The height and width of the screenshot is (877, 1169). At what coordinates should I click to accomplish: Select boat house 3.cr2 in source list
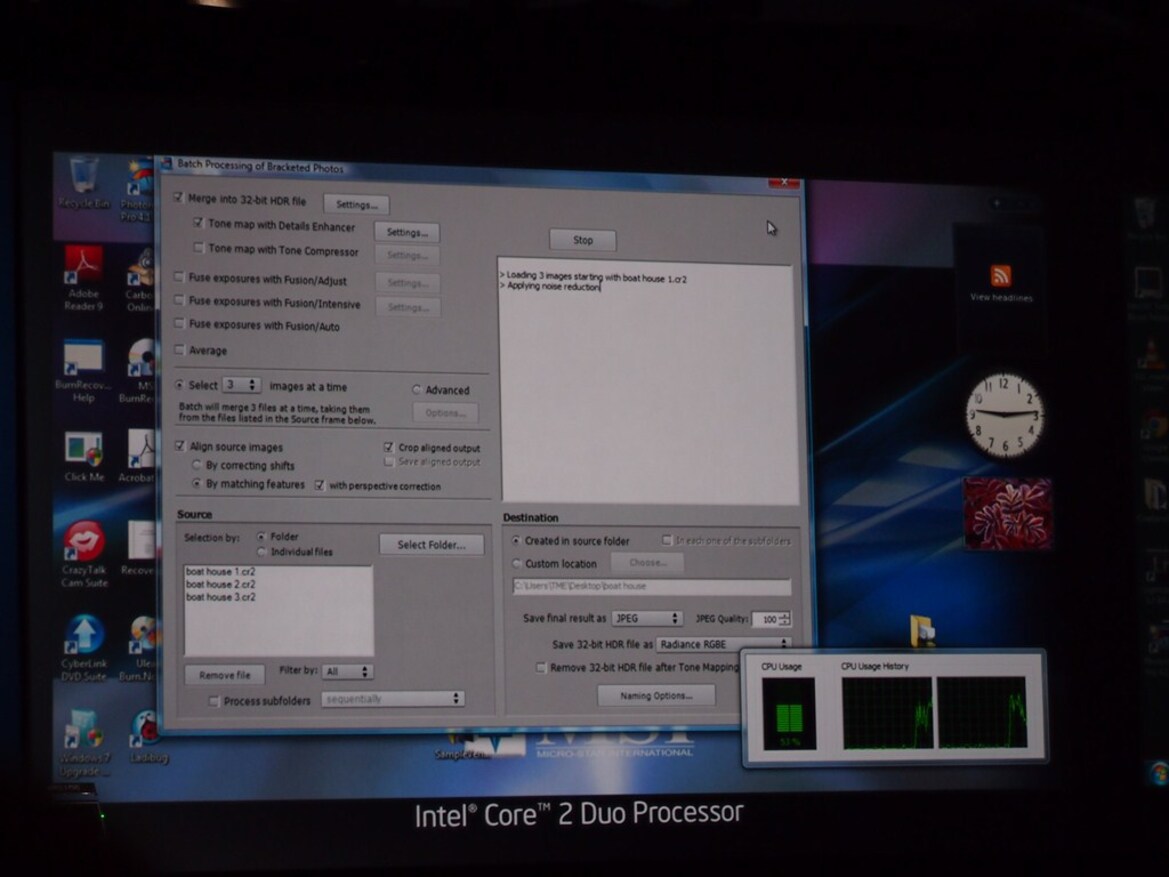pyautogui.click(x=221, y=597)
